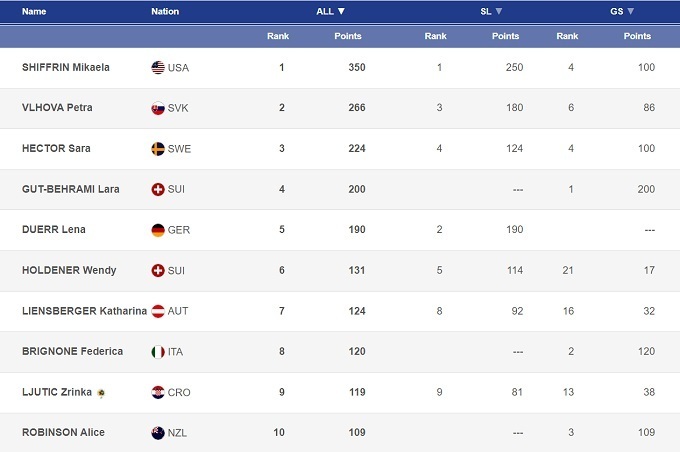
Task: Click the Sweden flag icon for Hector
Action: [x=157, y=149]
